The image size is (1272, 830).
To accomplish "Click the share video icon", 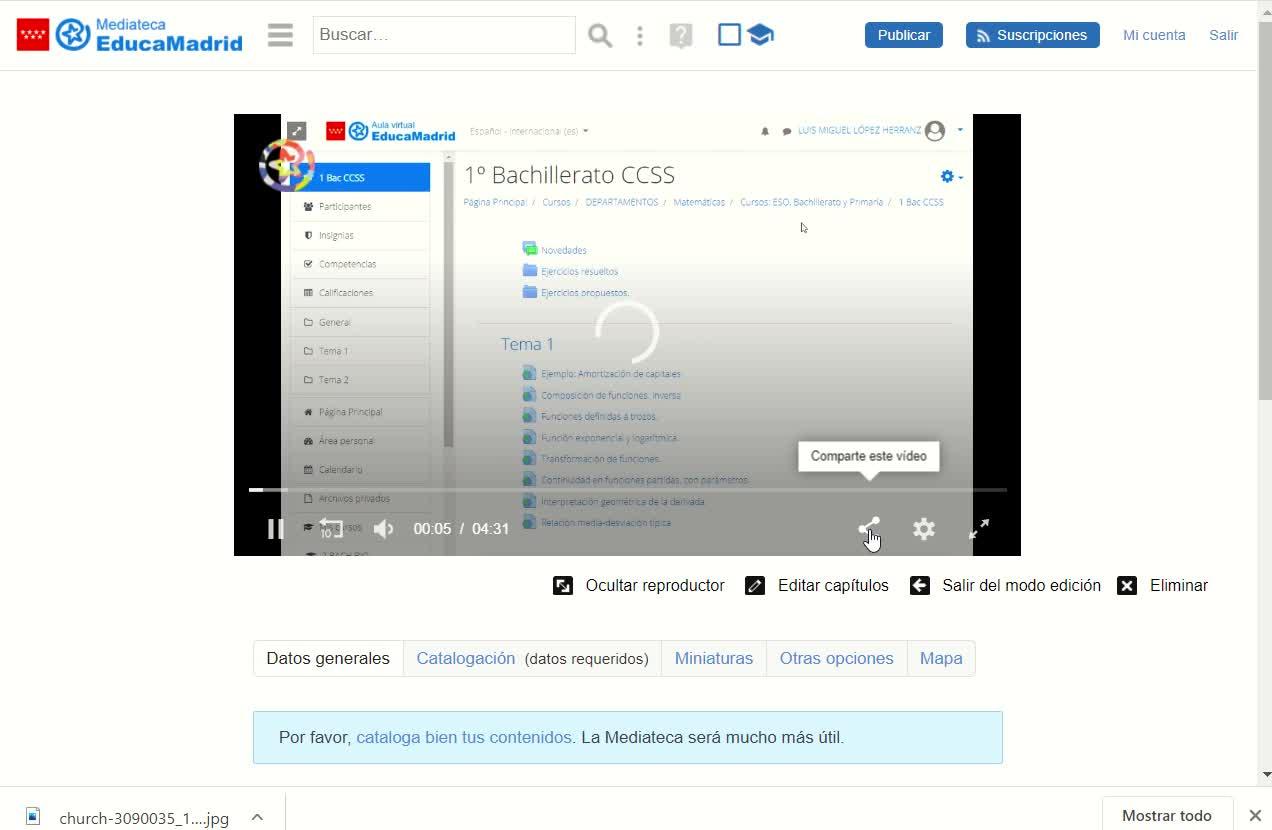I will tap(869, 528).
